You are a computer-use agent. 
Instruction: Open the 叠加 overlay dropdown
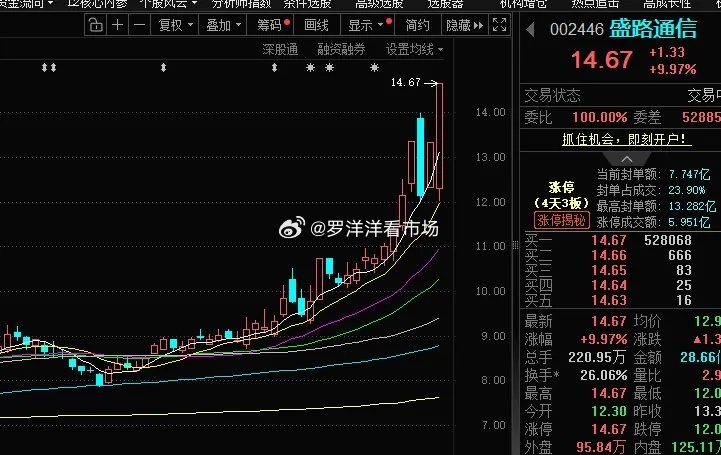[223, 25]
